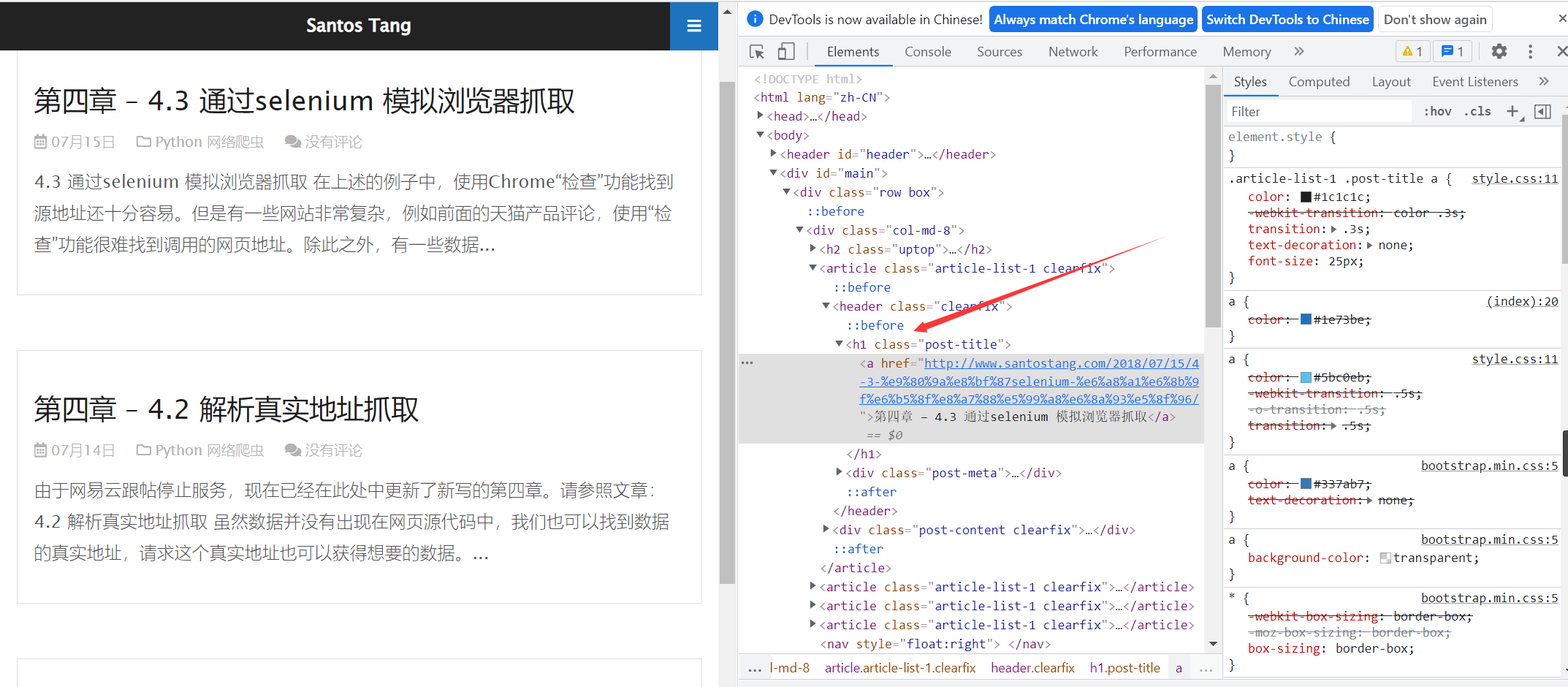Expand the div class="post-meta" node
Image resolution: width=1568 pixels, height=687 pixels.
point(839,472)
